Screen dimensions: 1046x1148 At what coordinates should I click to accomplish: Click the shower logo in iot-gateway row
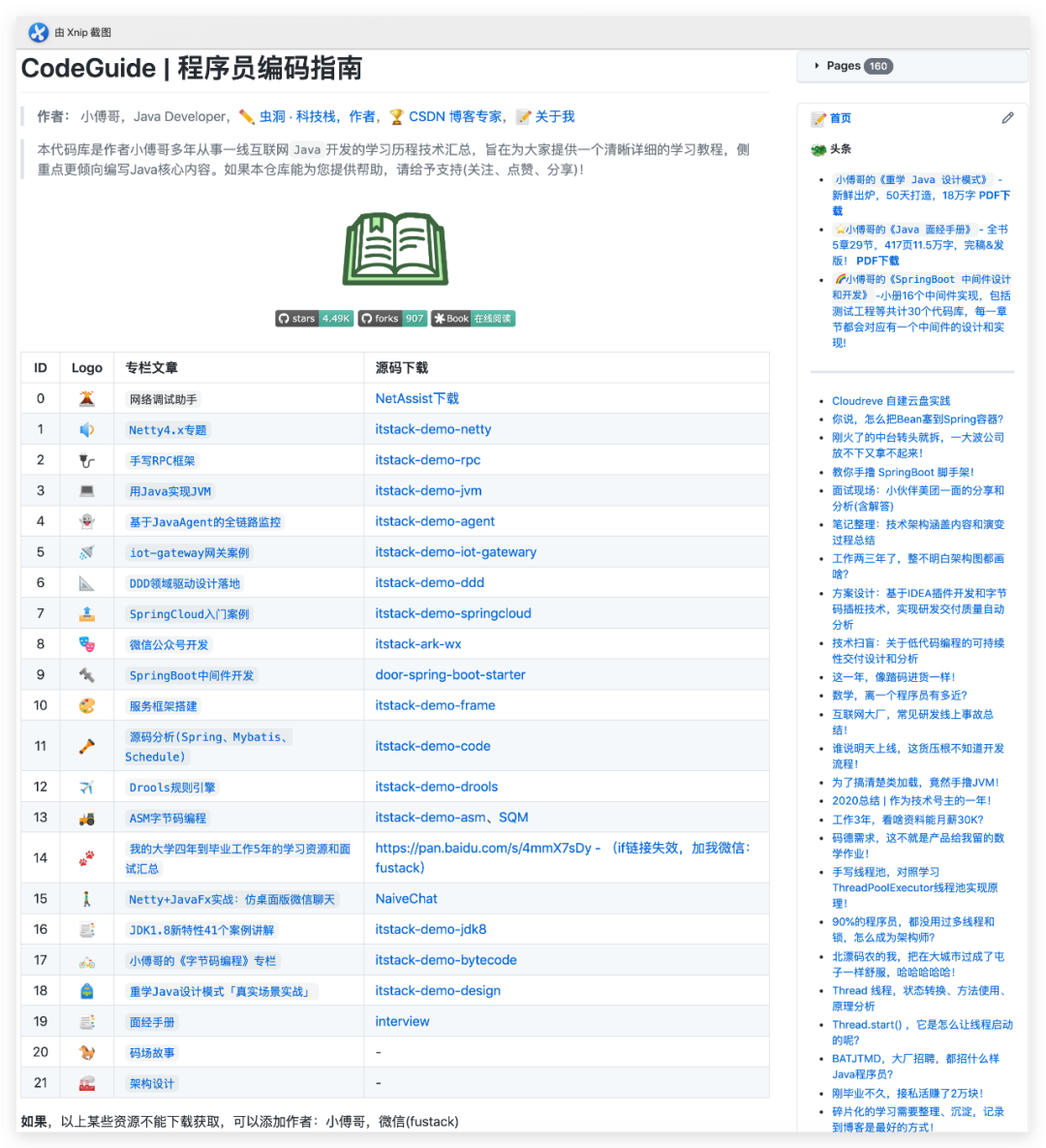click(86, 552)
